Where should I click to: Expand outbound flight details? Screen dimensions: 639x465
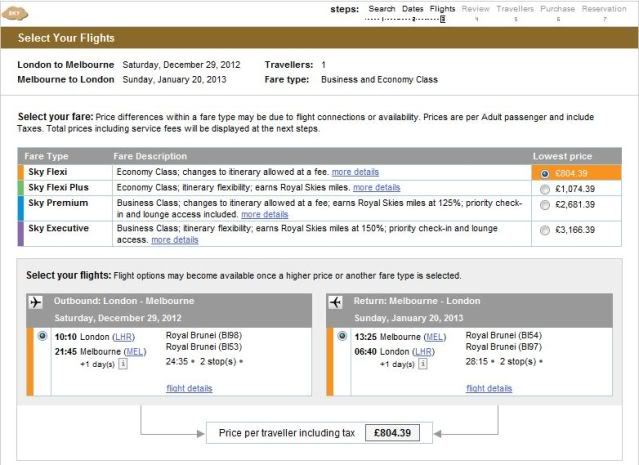(189, 388)
